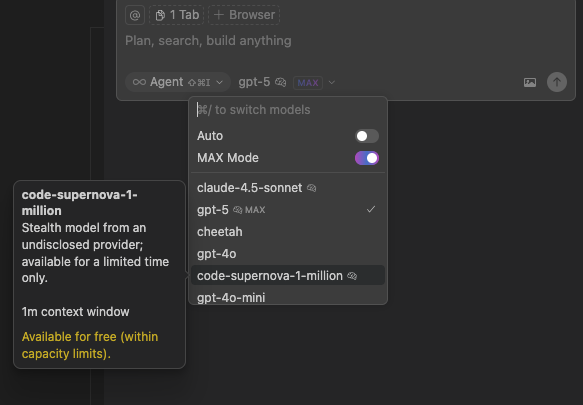Click the infinity Agent icon
583x405 pixels.
139,82
